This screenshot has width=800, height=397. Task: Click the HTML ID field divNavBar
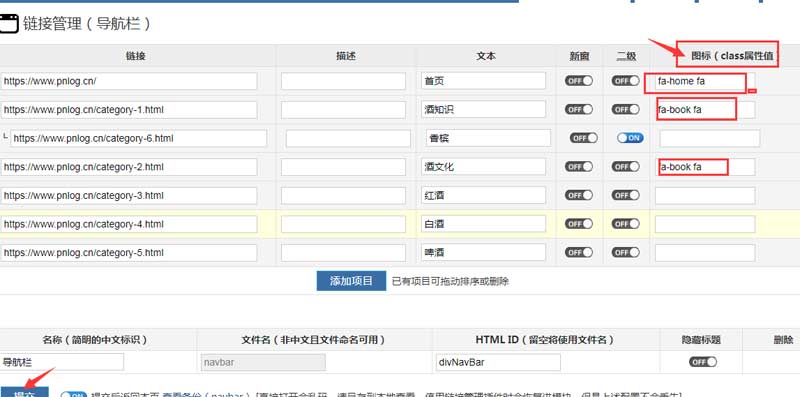(x=498, y=362)
